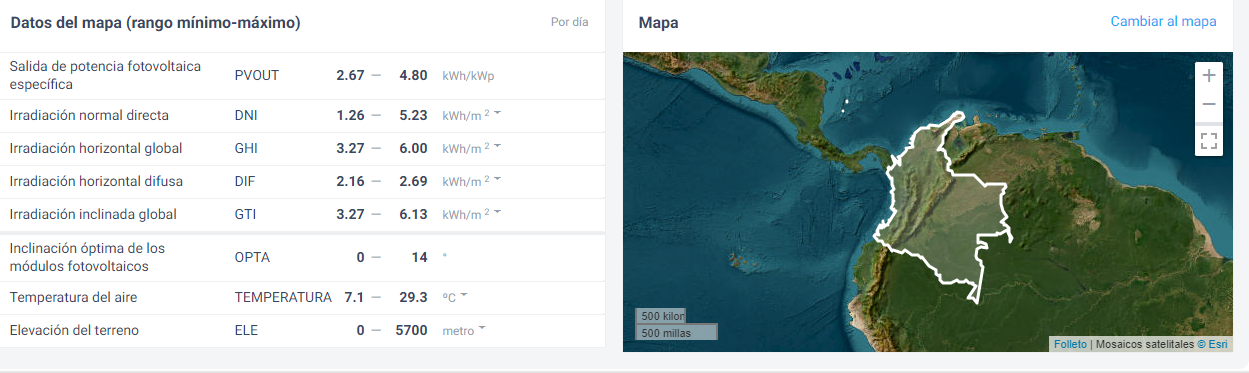This screenshot has height=373, width=1249.
Task: Click the DIF maximum value 2.69
Action: [413, 181]
